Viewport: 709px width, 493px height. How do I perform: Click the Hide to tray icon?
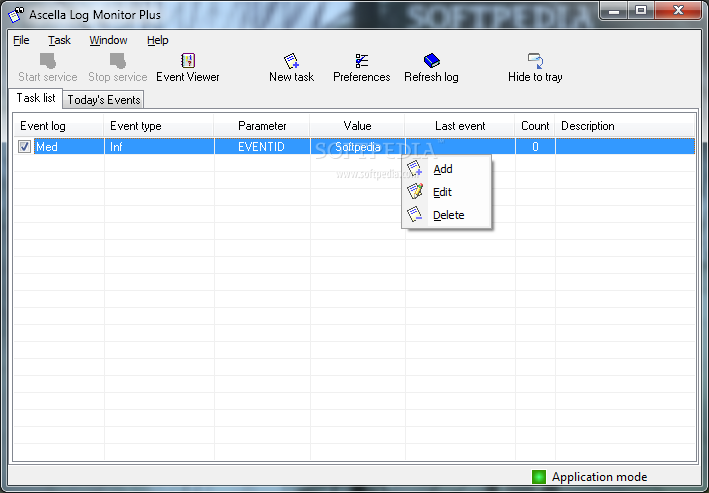coord(535,60)
